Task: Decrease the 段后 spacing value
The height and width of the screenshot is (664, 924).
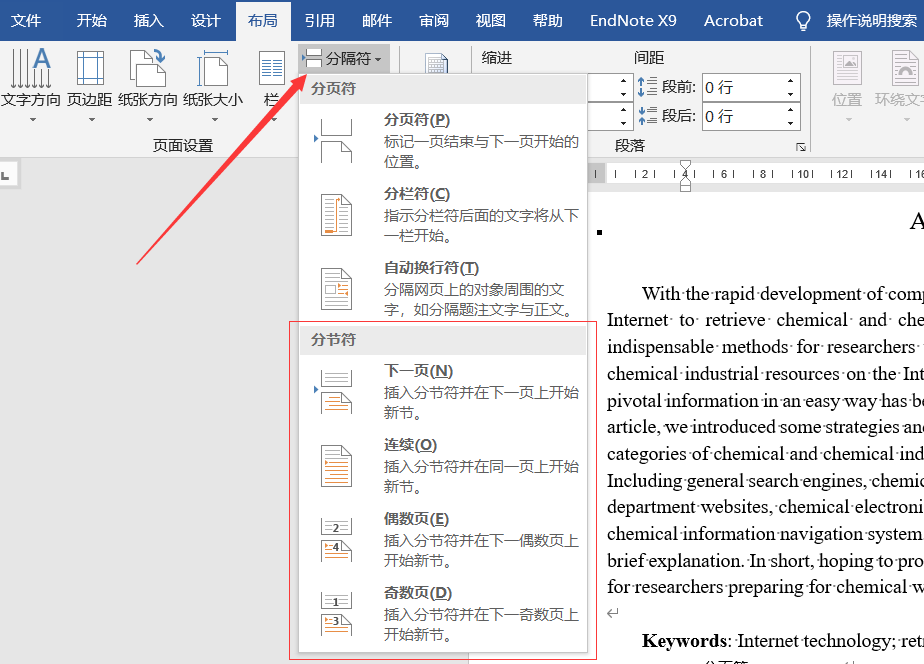Action: pyautogui.click(x=791, y=123)
